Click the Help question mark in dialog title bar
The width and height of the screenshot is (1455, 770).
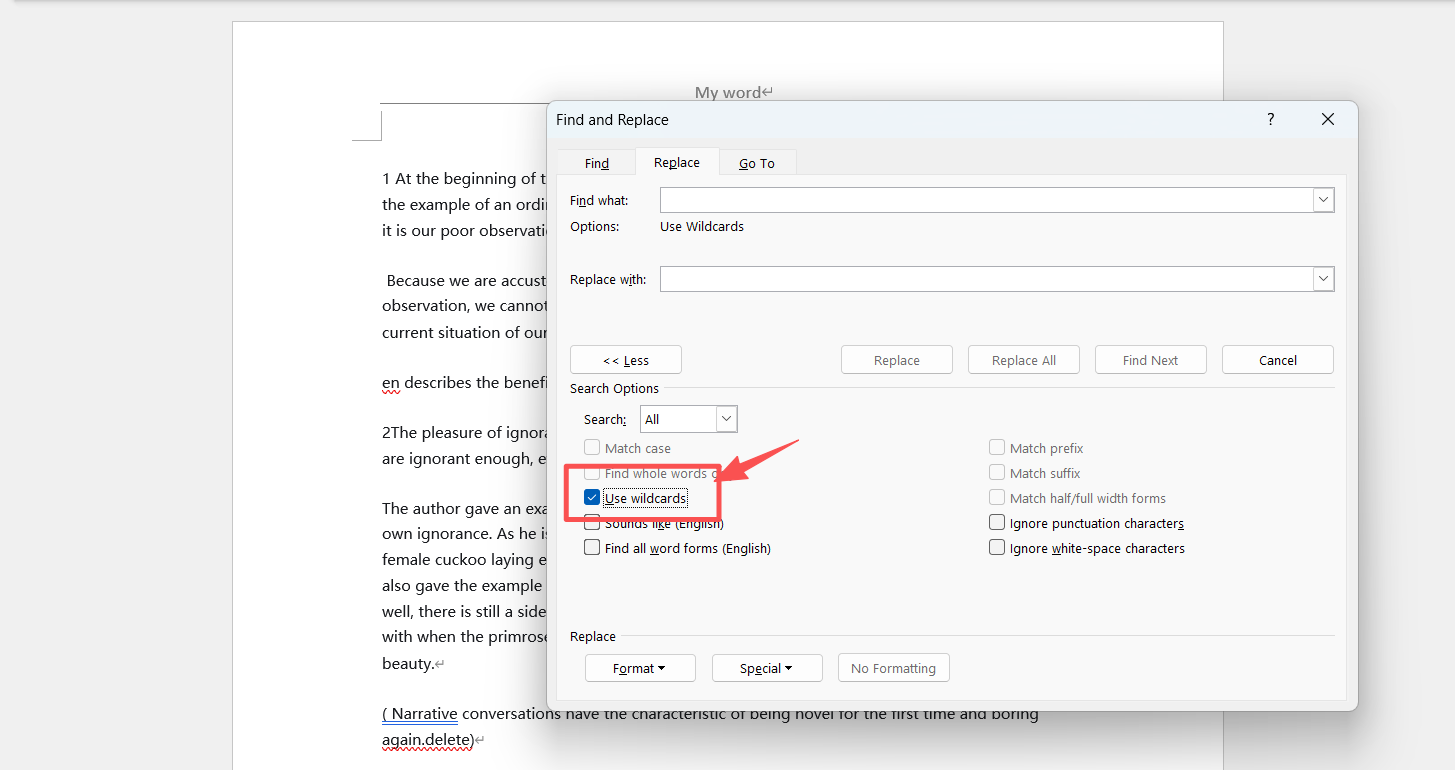pyautogui.click(x=1270, y=119)
